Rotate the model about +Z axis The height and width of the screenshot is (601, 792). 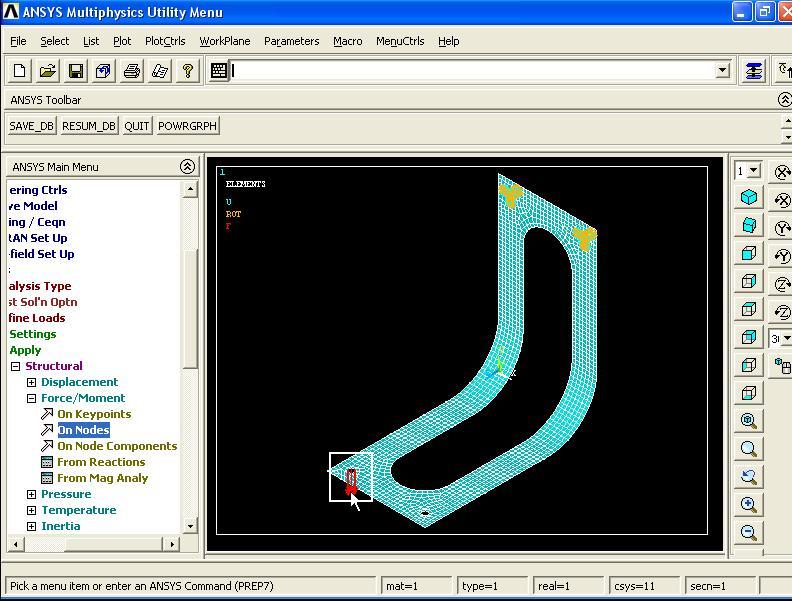coord(782,284)
